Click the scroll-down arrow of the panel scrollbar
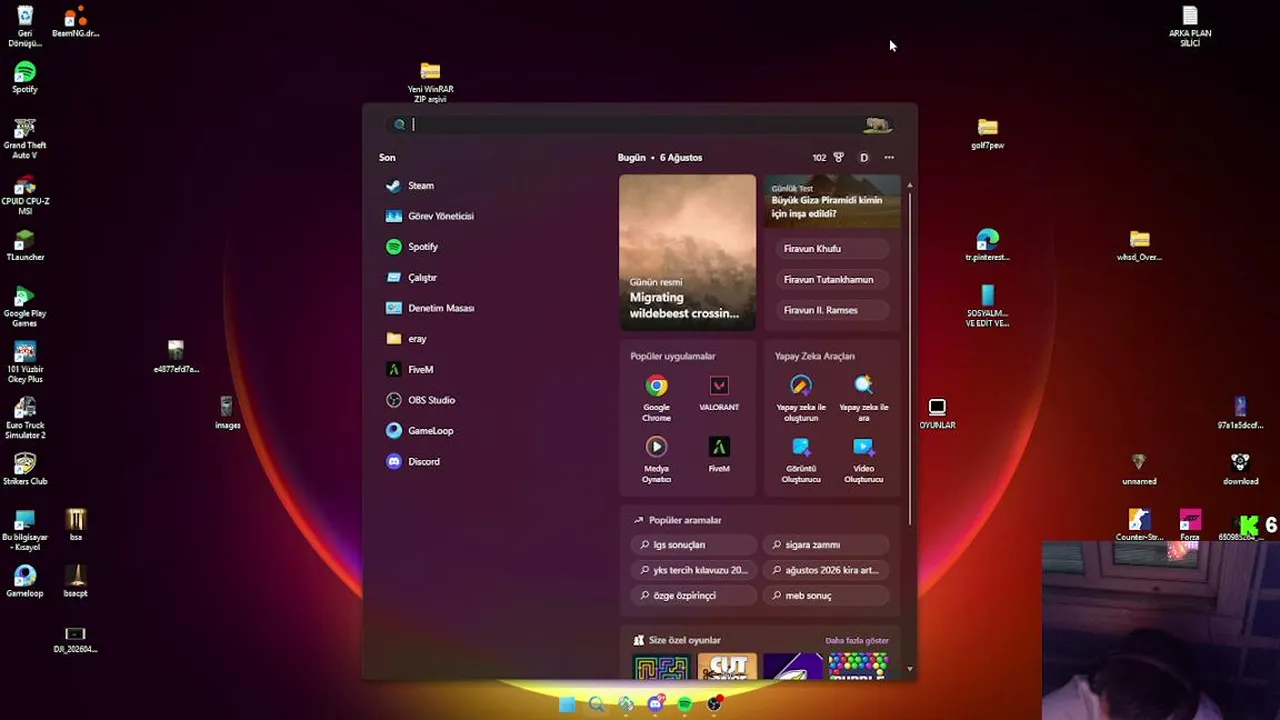Viewport: 1280px width, 720px height. 909,668
